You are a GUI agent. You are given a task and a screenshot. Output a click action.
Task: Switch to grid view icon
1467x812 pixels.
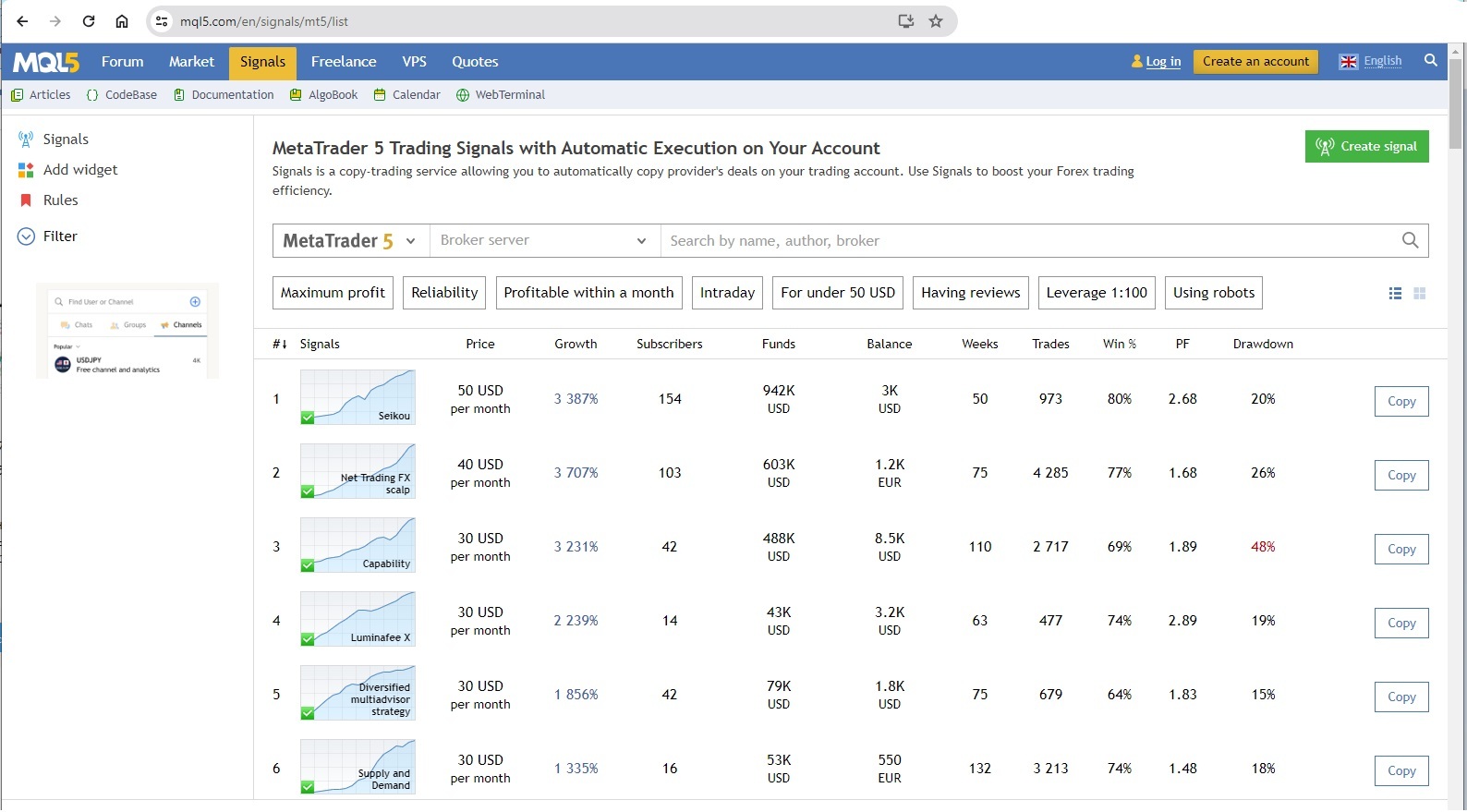[1420, 293]
